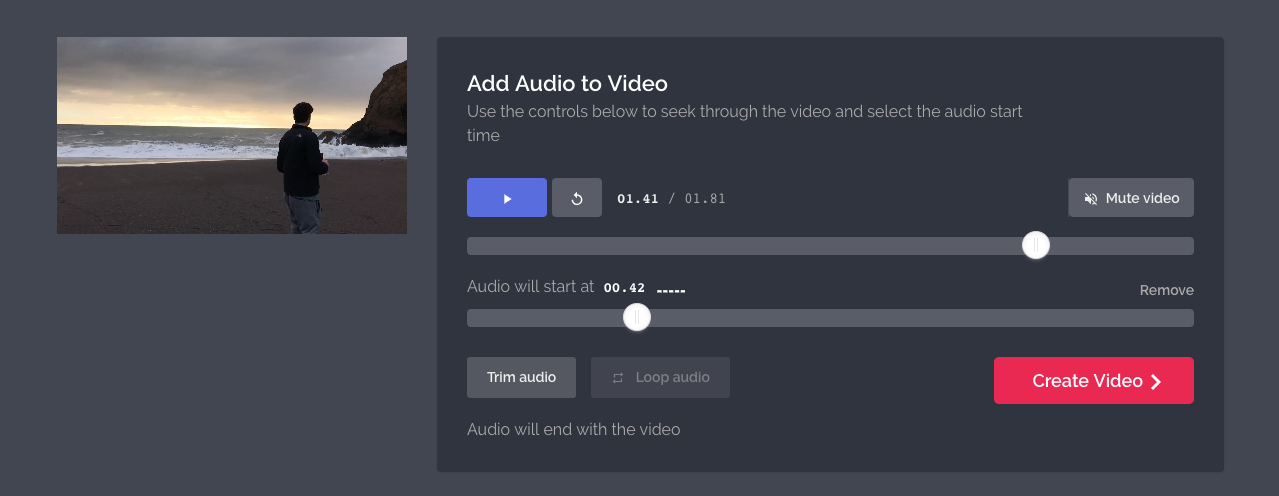Click the chevron on Create Video
The image size is (1279, 496).
(1156, 381)
